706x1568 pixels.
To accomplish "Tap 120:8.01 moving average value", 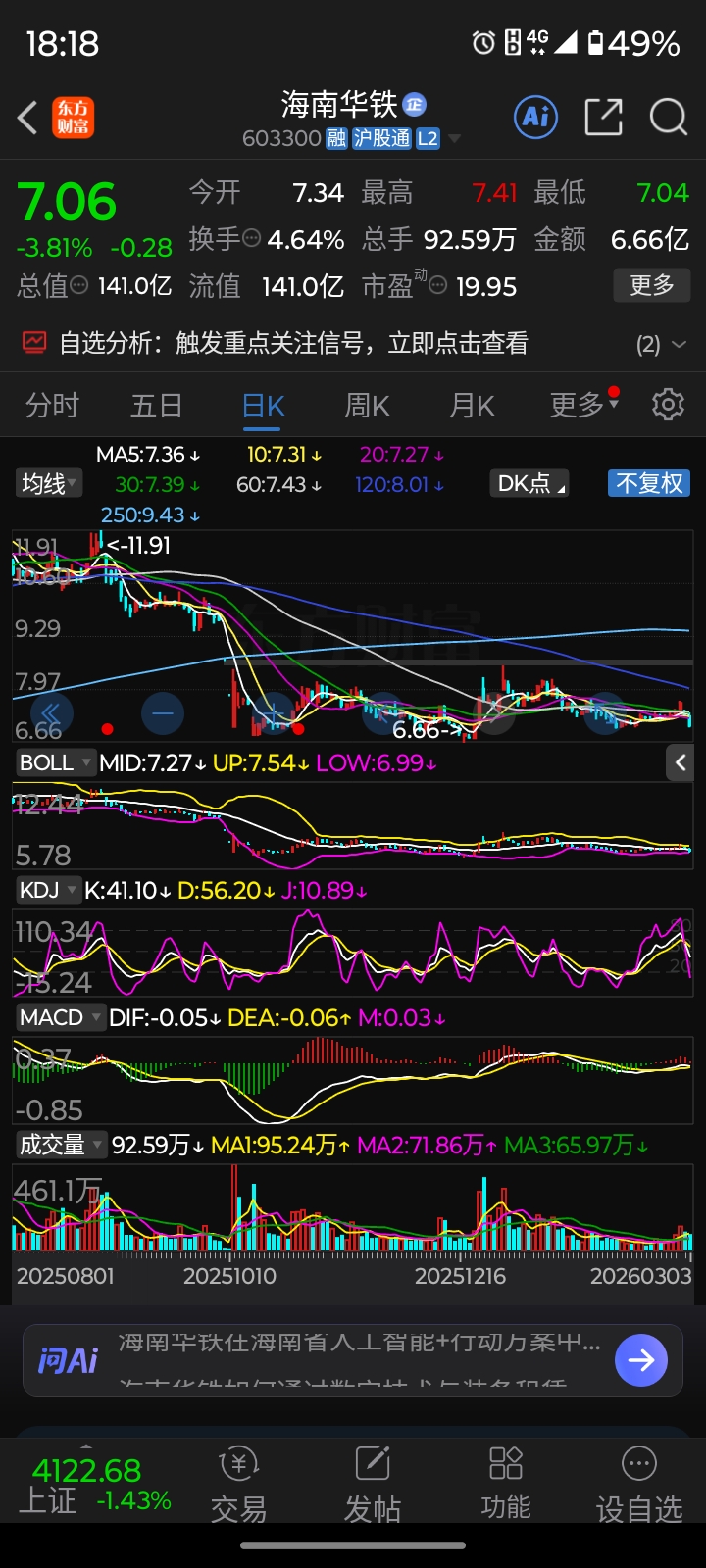I will tap(400, 484).
